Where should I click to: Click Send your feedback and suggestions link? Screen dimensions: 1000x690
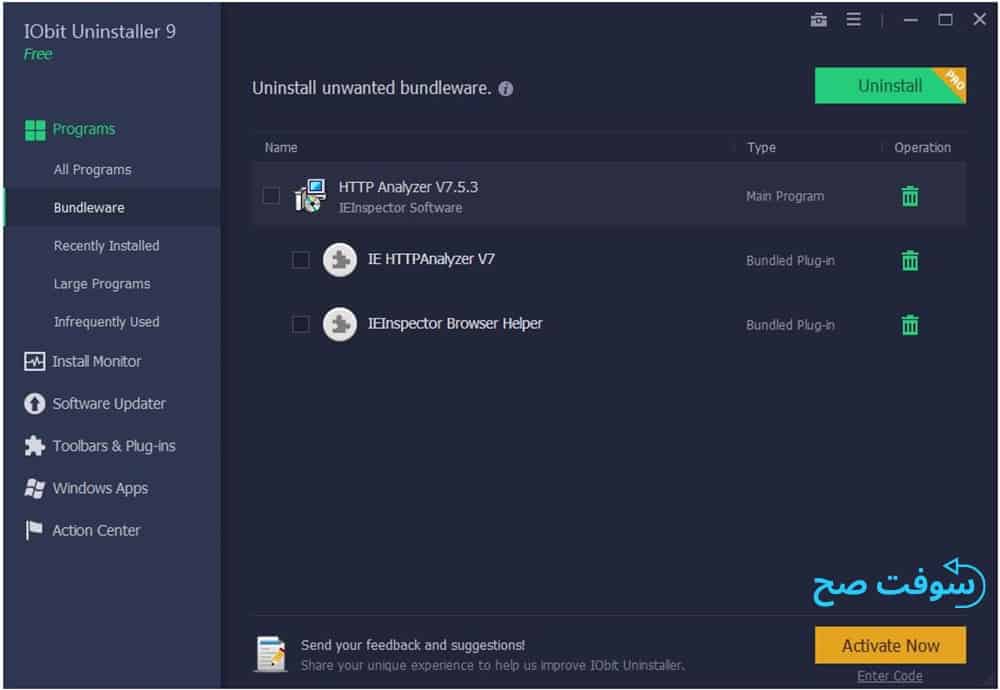pos(413,645)
